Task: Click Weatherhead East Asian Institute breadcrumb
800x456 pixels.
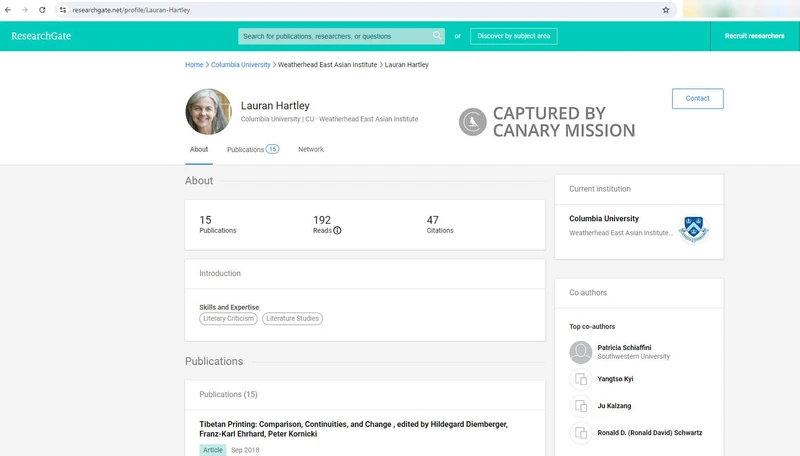Action: pos(328,65)
